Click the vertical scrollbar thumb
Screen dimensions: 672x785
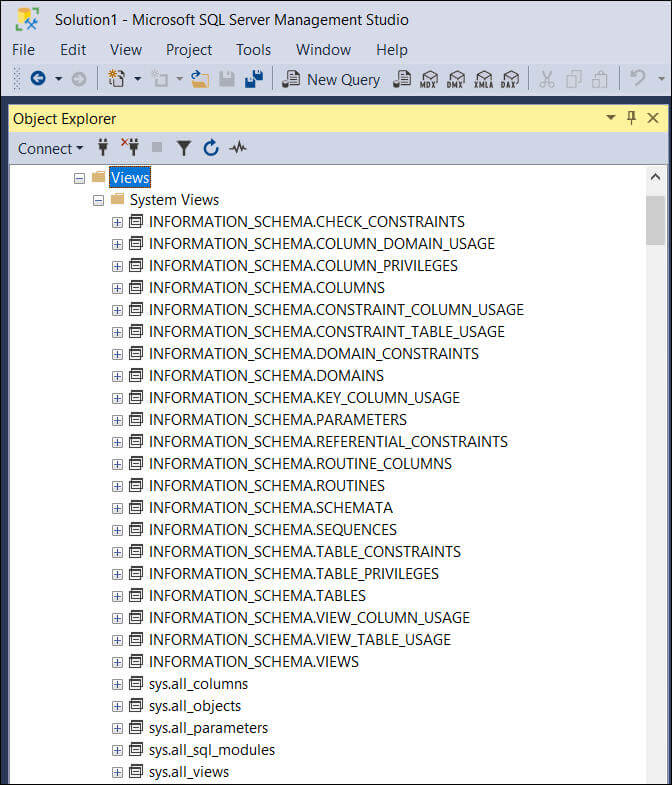[x=655, y=220]
